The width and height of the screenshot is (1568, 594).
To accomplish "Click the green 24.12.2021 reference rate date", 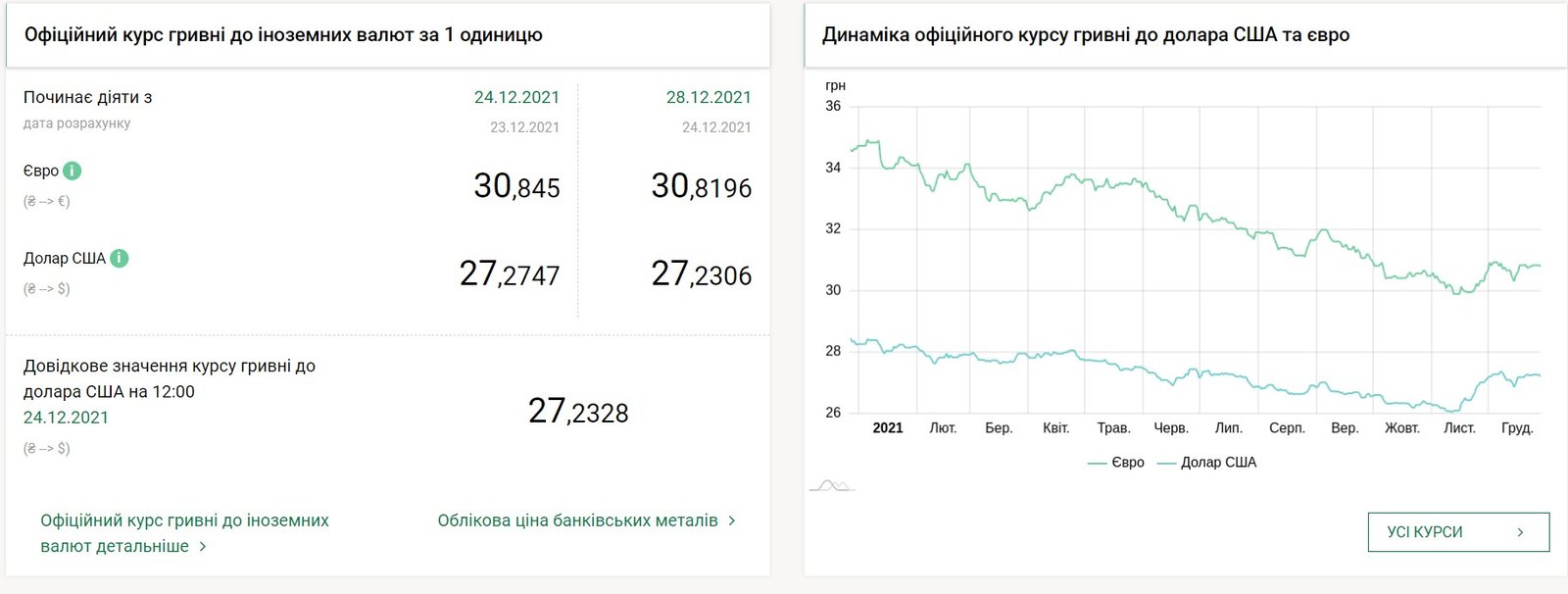I will coord(66,418).
